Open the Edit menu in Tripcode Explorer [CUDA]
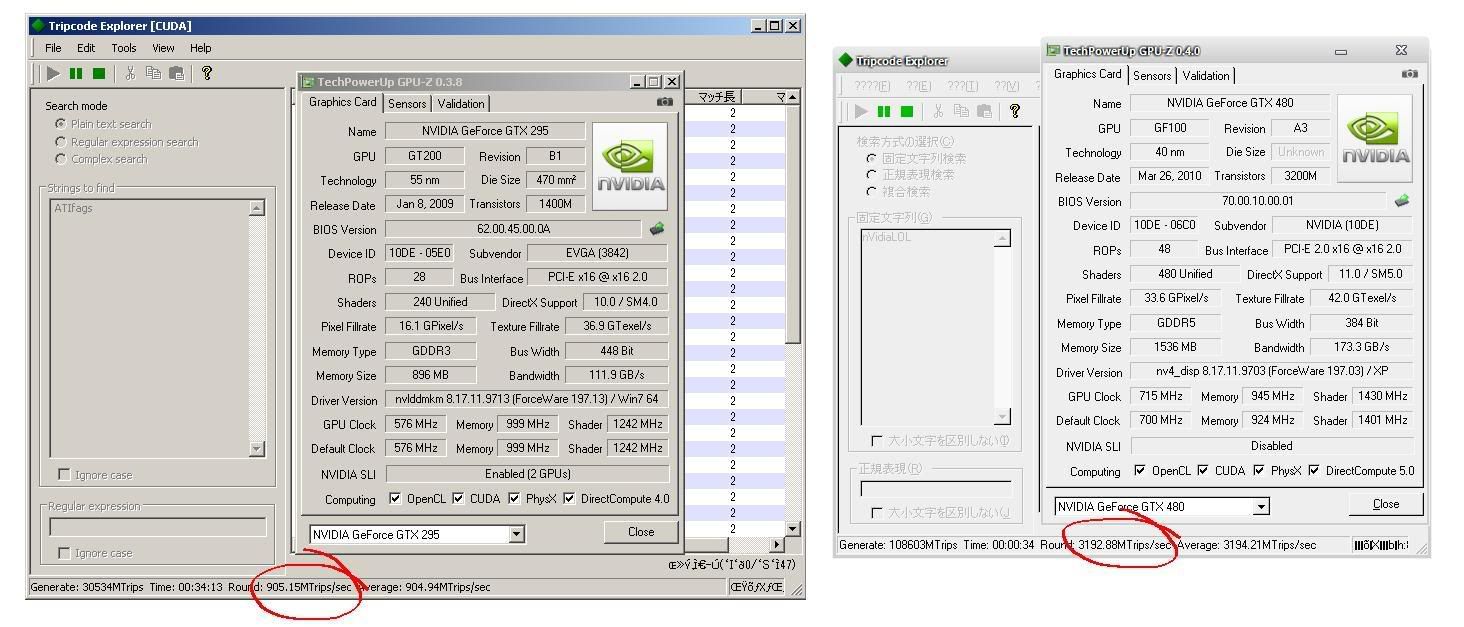This screenshot has height=627, width=1464. [86, 48]
